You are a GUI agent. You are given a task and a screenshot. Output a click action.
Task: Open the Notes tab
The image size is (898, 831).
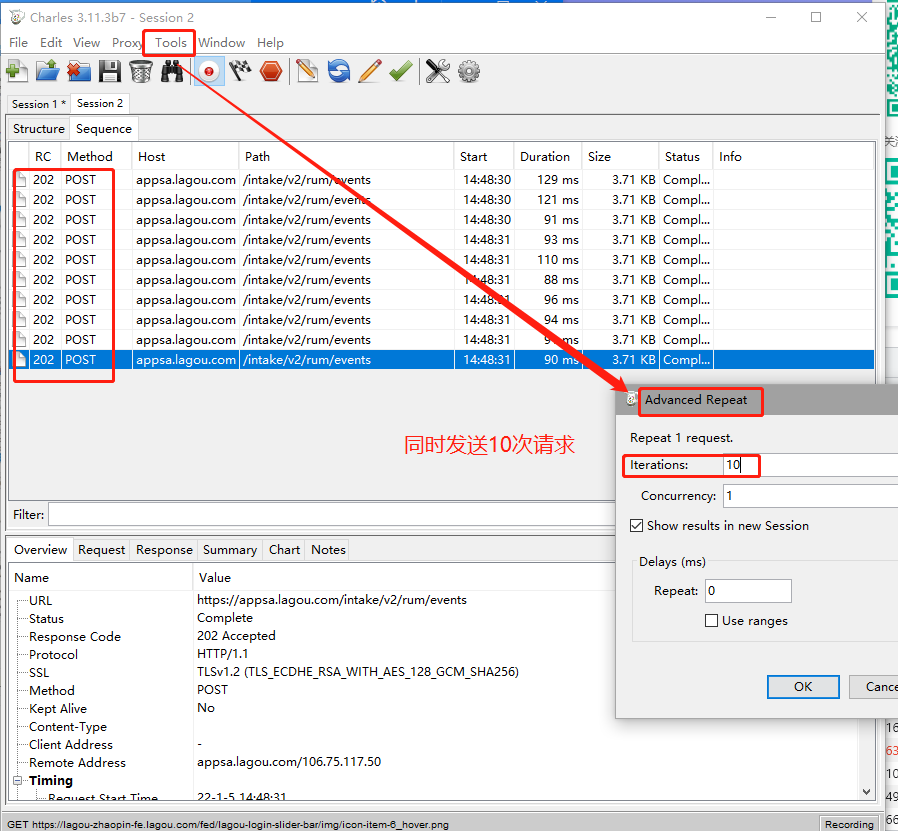328,550
